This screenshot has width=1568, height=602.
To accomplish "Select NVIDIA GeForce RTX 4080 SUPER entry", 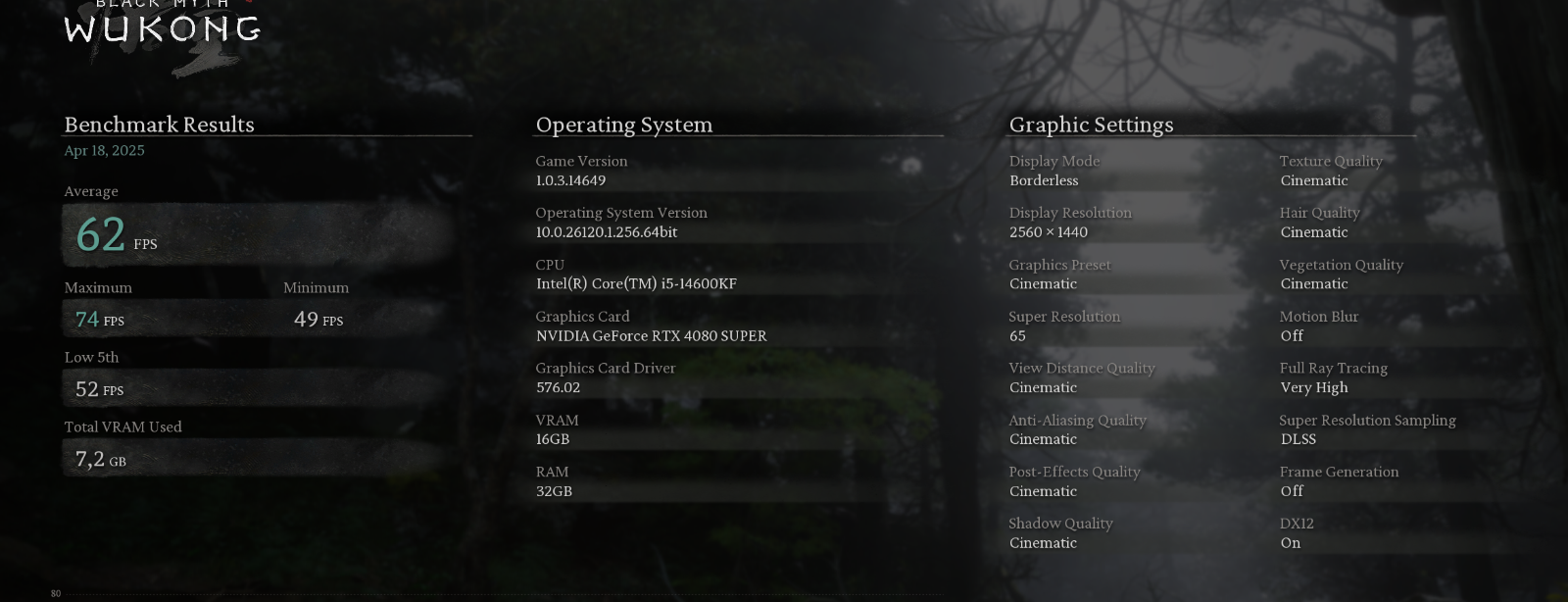I will click(x=651, y=335).
